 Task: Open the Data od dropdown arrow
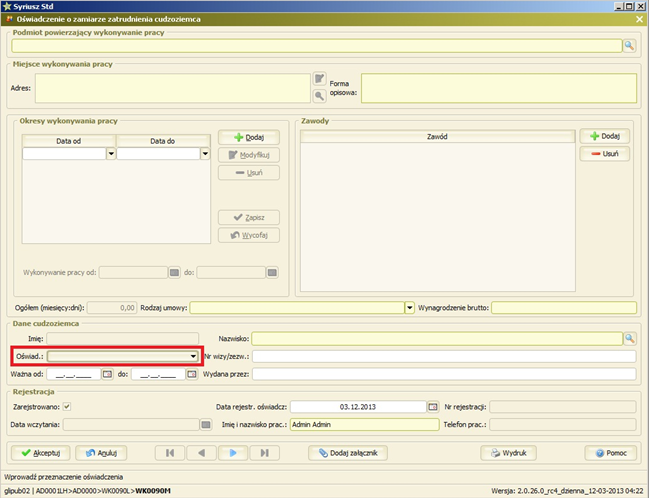[x=111, y=154]
